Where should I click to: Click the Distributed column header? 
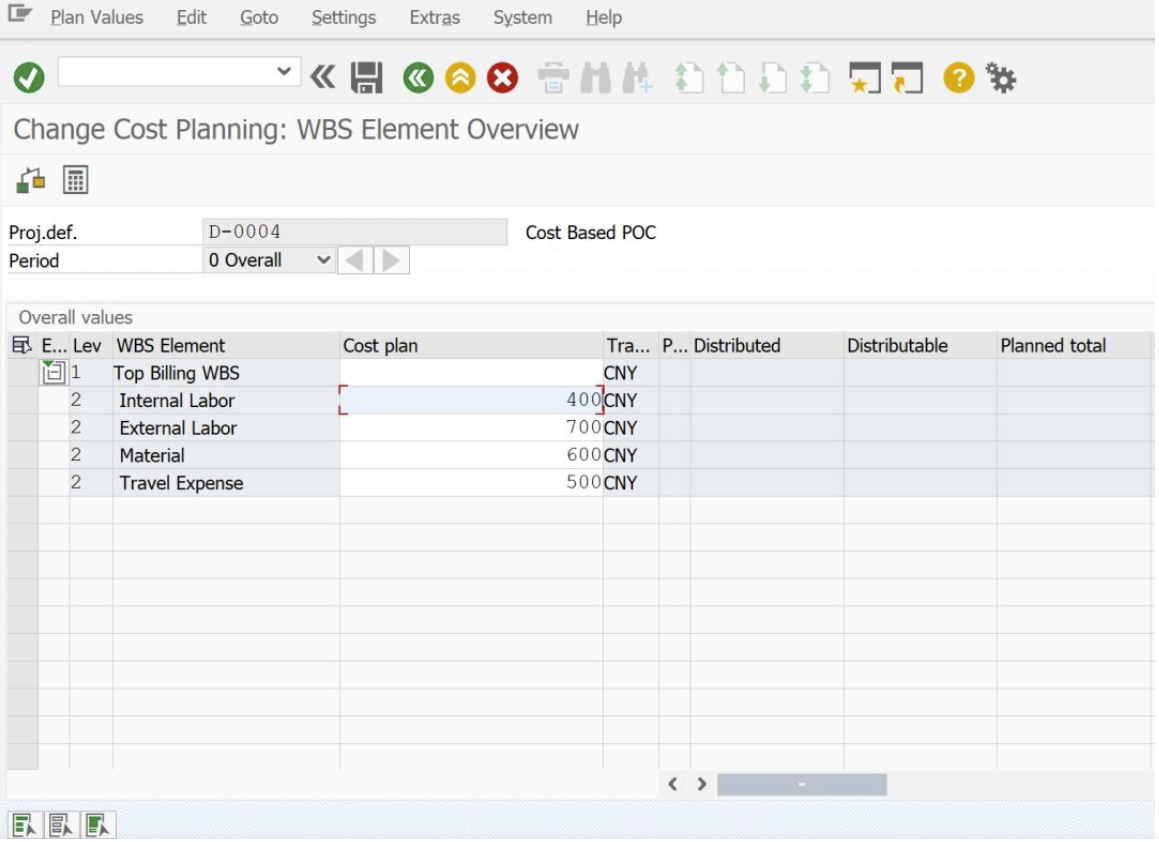point(767,346)
